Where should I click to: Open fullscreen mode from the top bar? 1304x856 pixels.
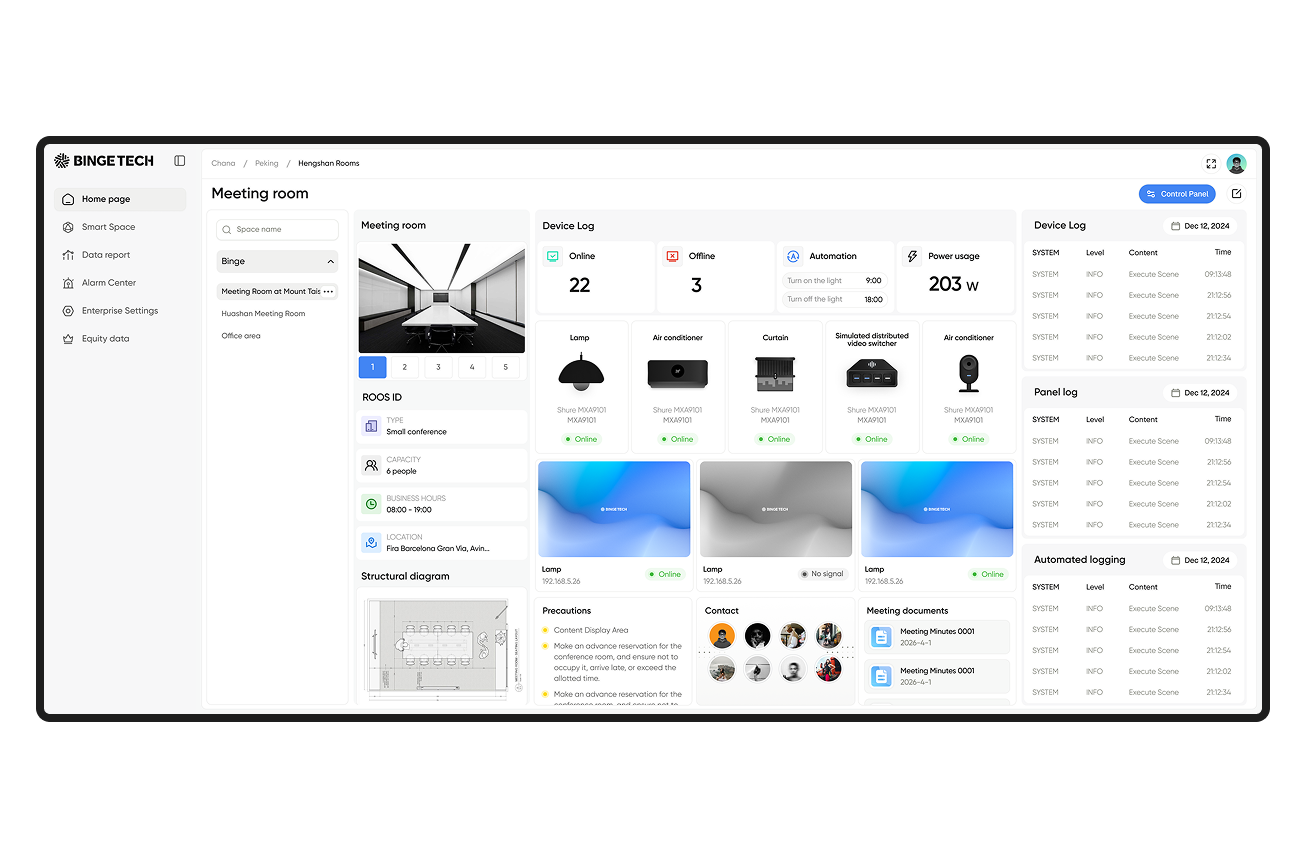[1211, 163]
